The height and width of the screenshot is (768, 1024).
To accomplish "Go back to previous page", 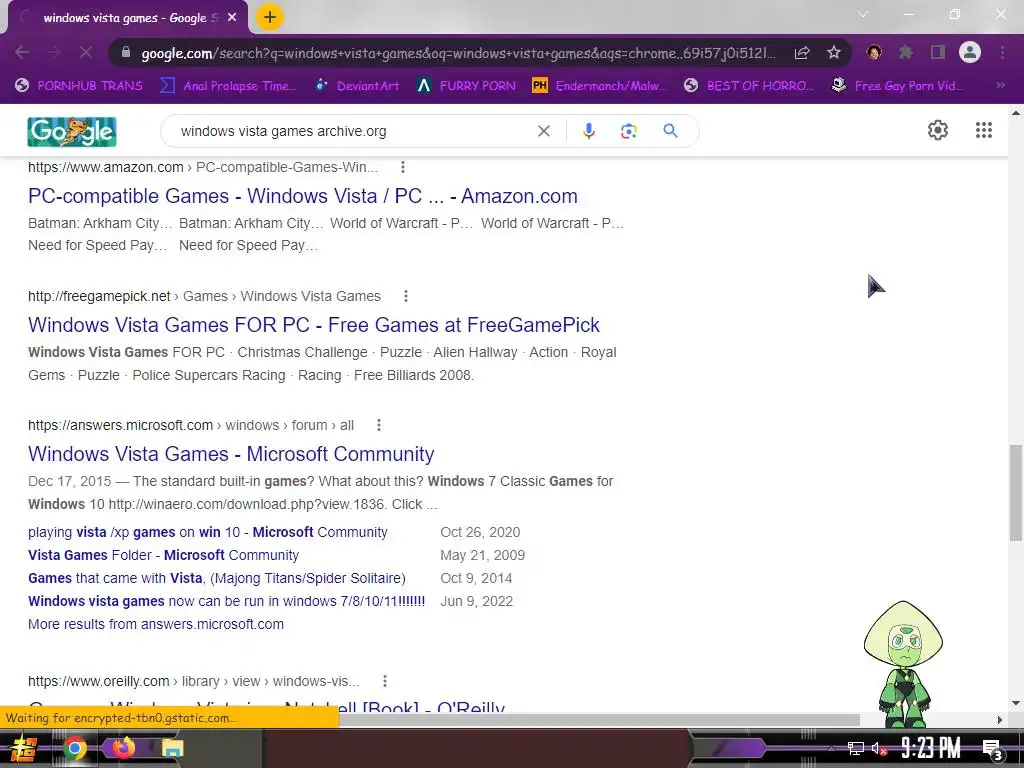I will click(x=22, y=52).
